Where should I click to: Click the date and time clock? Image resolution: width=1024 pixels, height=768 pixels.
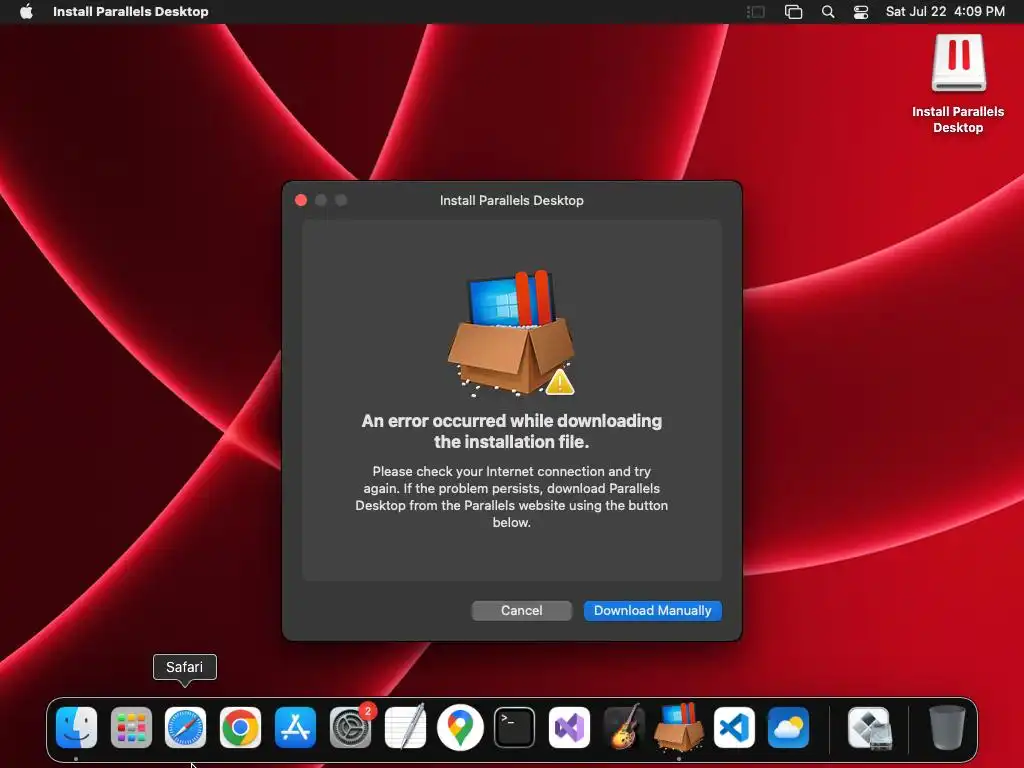pos(945,12)
